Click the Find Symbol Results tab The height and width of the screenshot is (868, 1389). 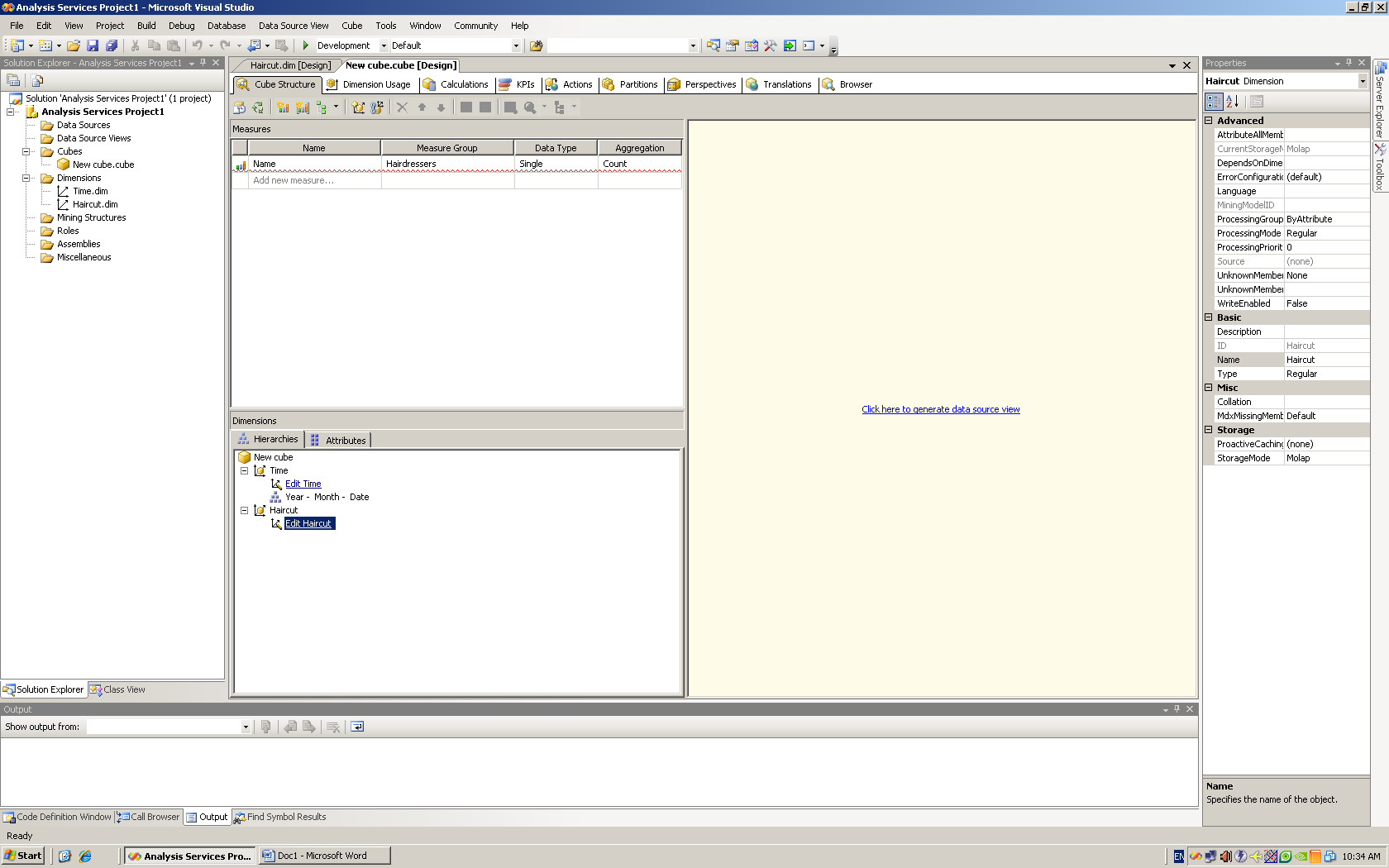coord(280,817)
